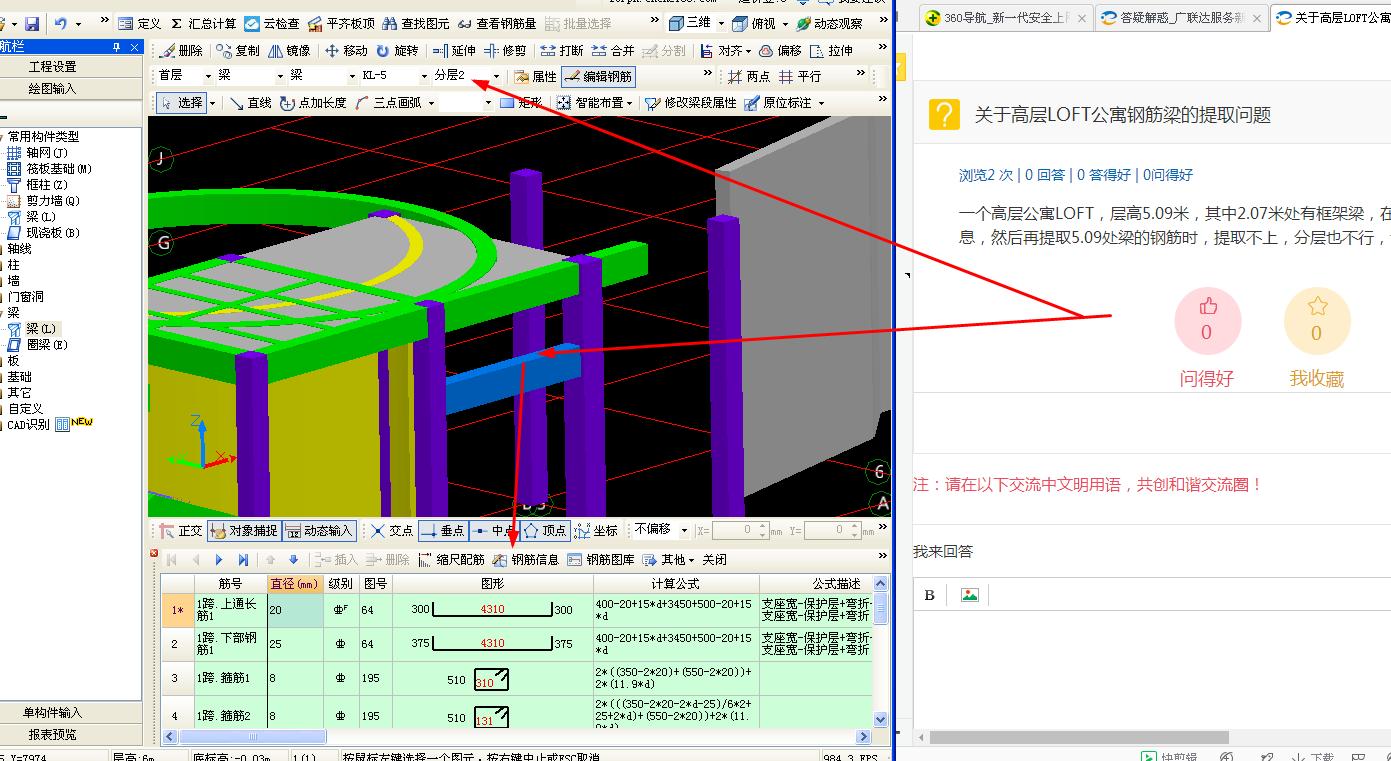Screen dimensions: 1391x761
Task: Open 属性 properties panel
Action: coord(535,76)
